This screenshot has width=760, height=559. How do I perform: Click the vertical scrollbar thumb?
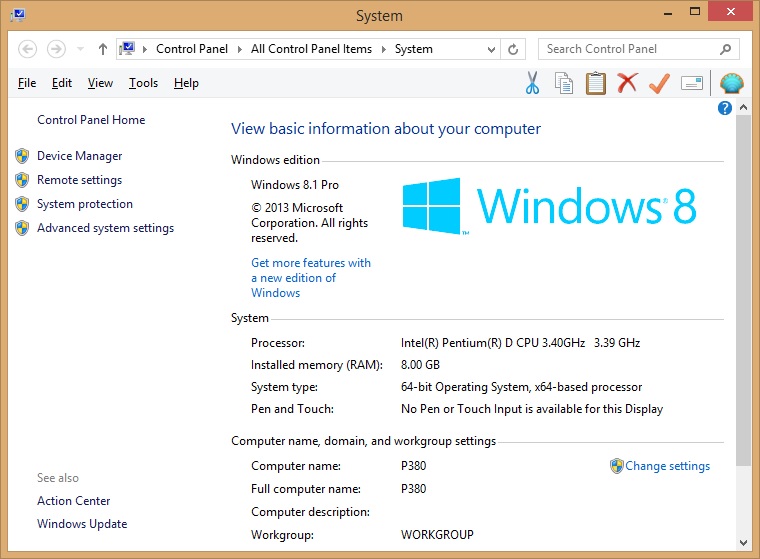(743, 291)
